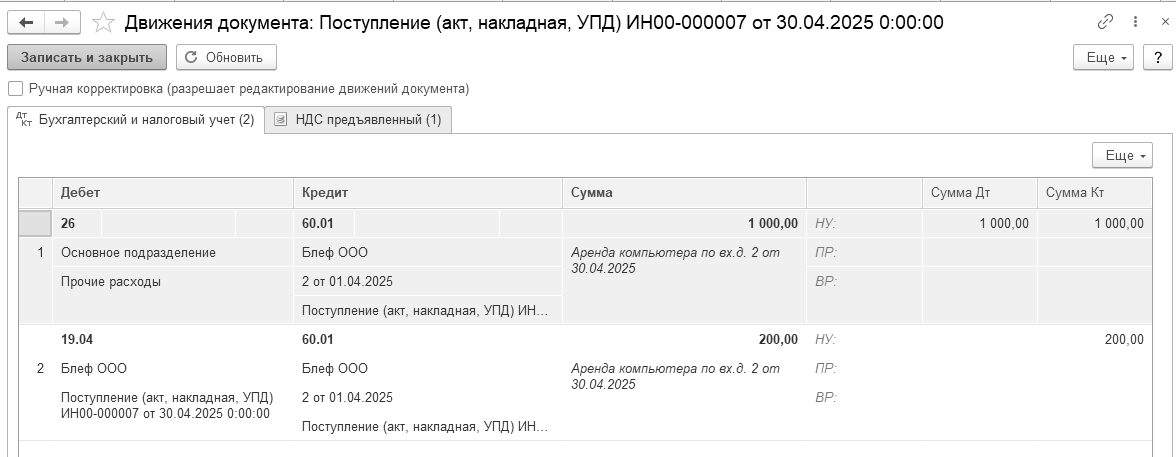The image size is (1176, 457).
Task: Close the document movements window
Action: click(x=1164, y=23)
